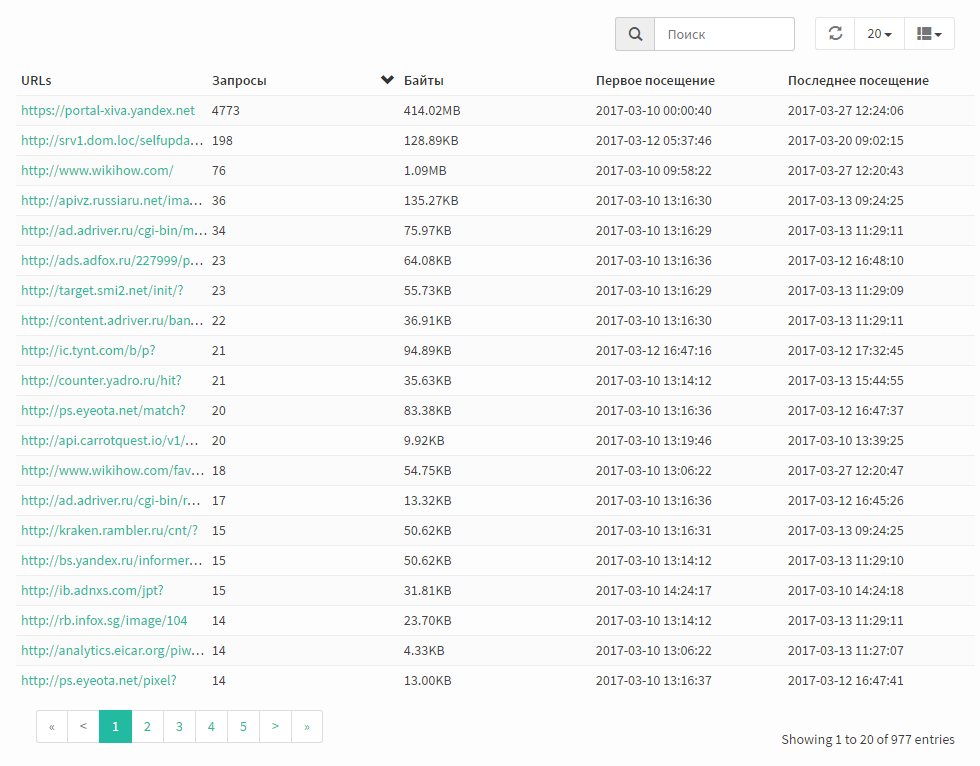
Task: Open the analytics.eicar.org link
Action: 113,650
